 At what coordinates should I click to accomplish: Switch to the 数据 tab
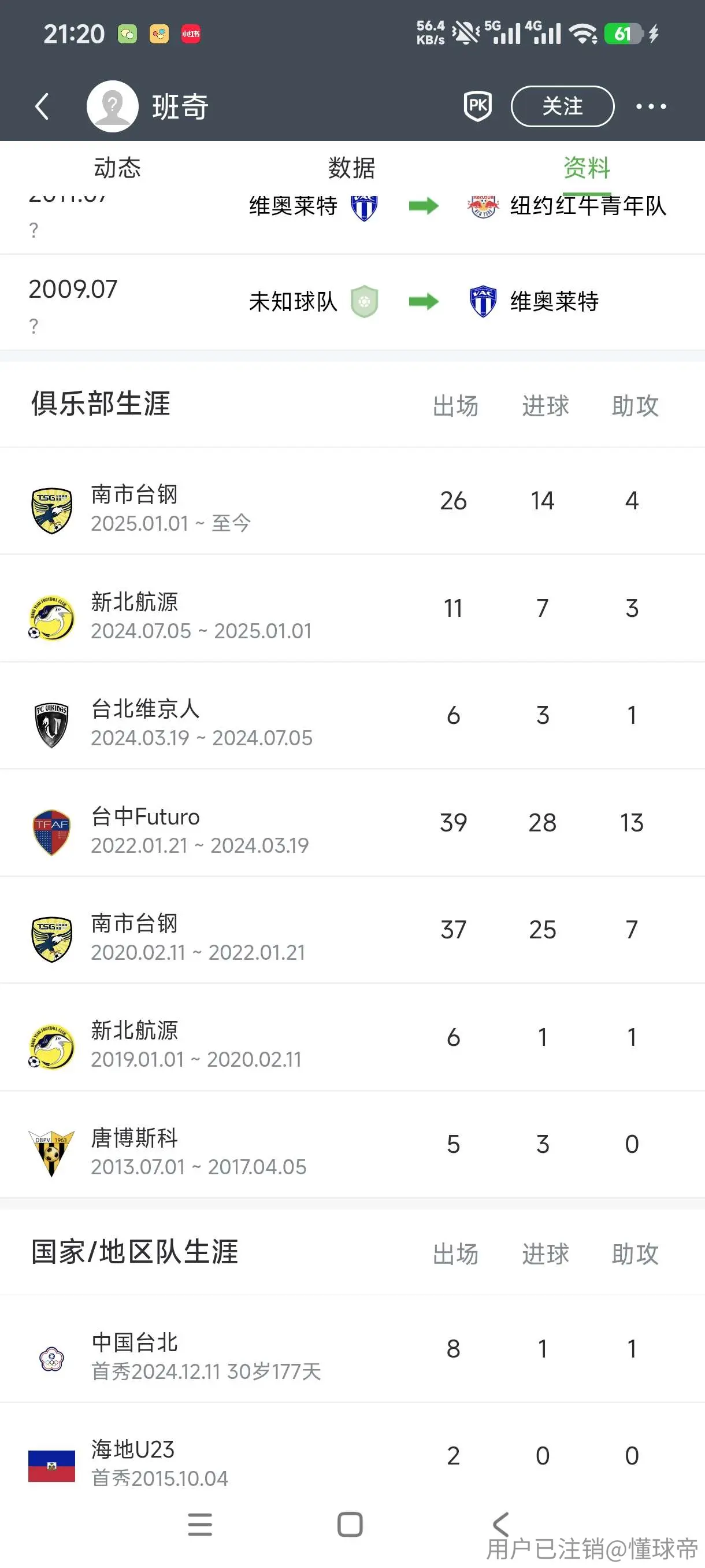(351, 168)
